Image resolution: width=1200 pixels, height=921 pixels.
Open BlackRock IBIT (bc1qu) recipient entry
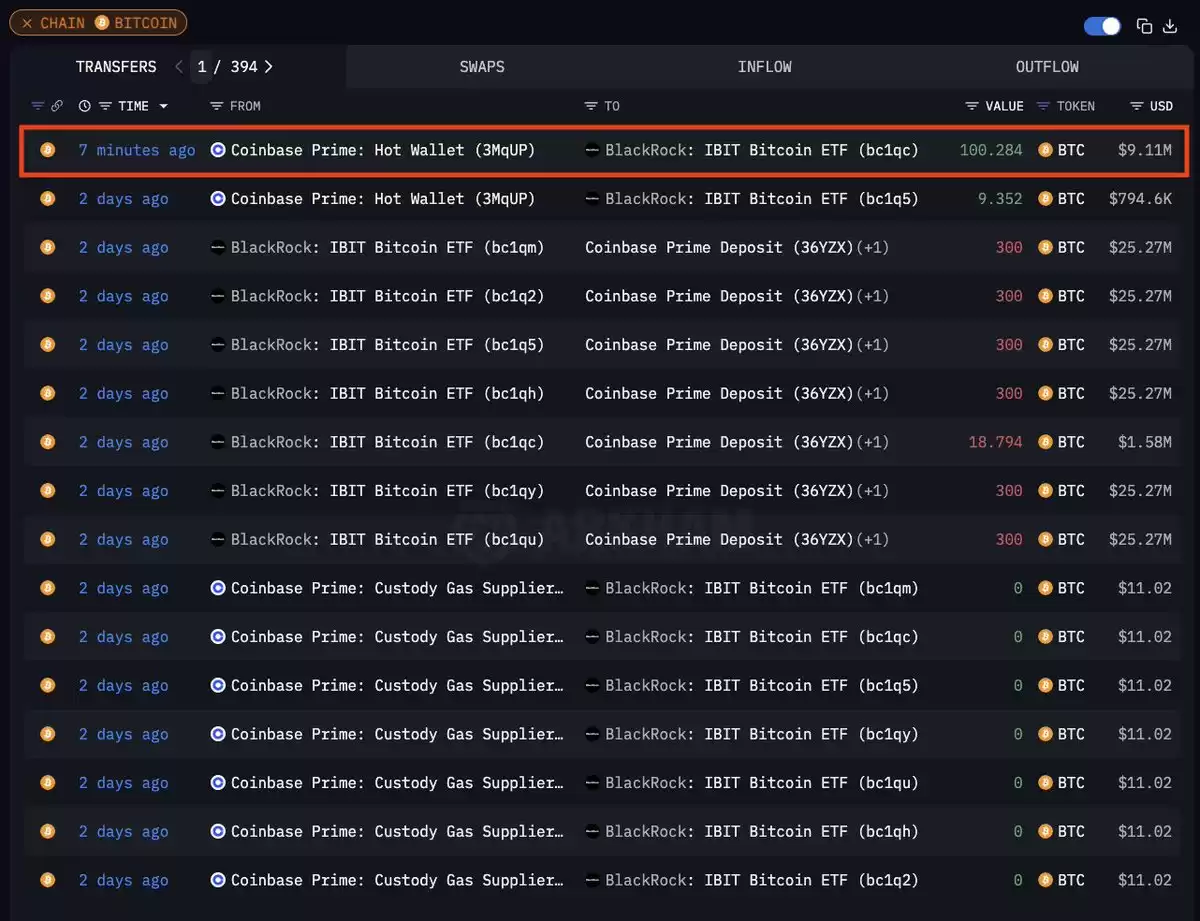pos(762,783)
